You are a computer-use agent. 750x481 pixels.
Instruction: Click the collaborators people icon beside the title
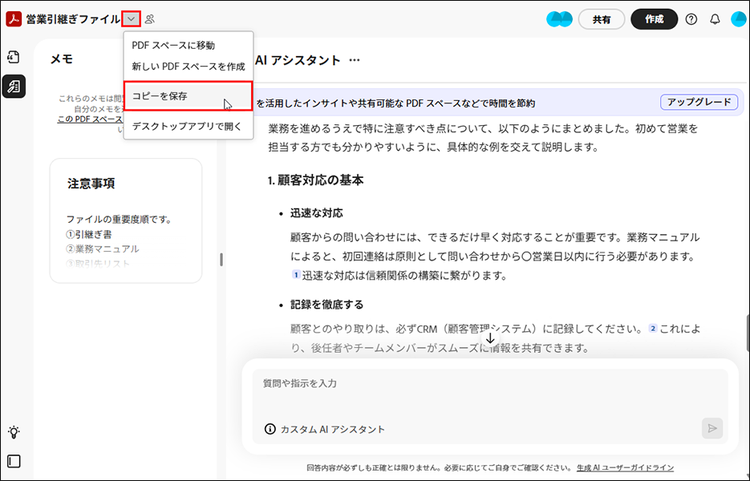pos(150,19)
